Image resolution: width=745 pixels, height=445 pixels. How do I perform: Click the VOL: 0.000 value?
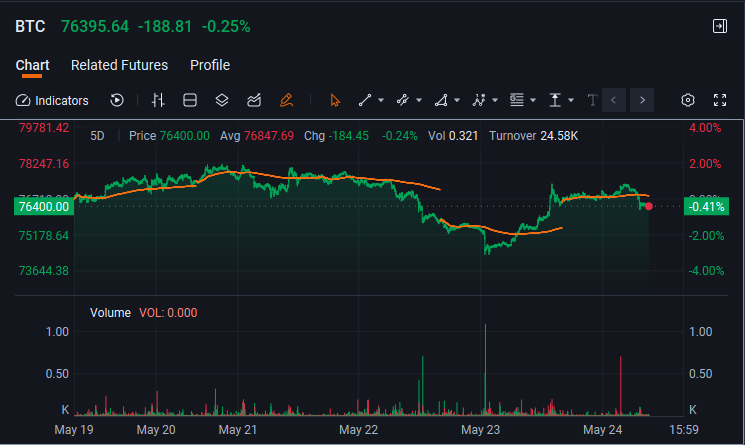point(168,313)
